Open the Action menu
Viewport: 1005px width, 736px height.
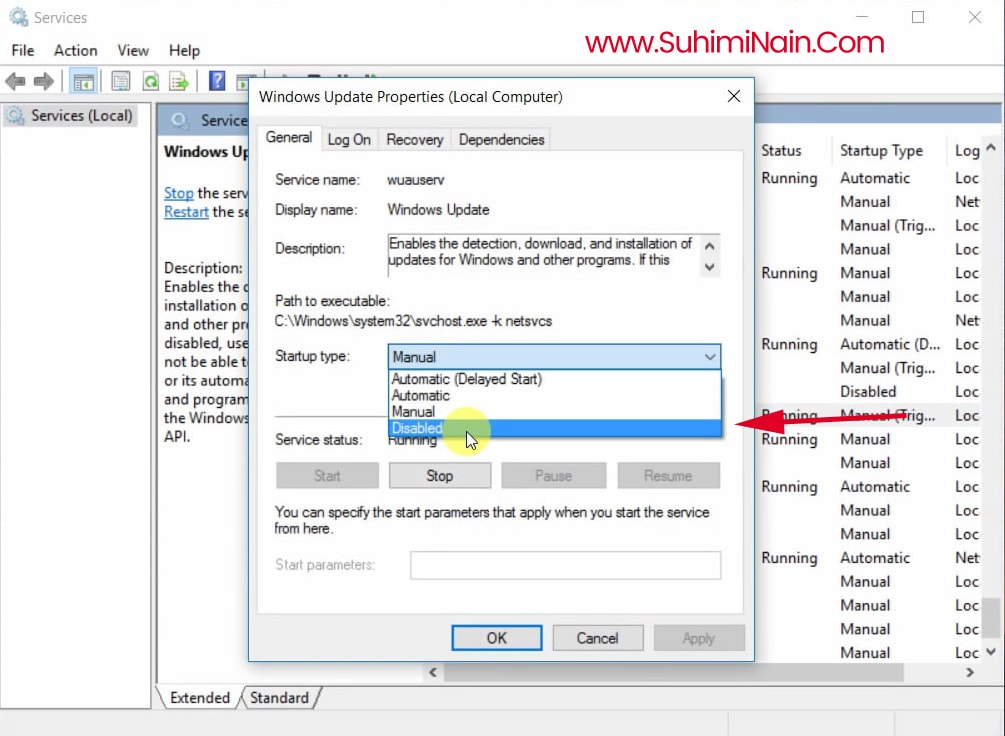coord(76,50)
